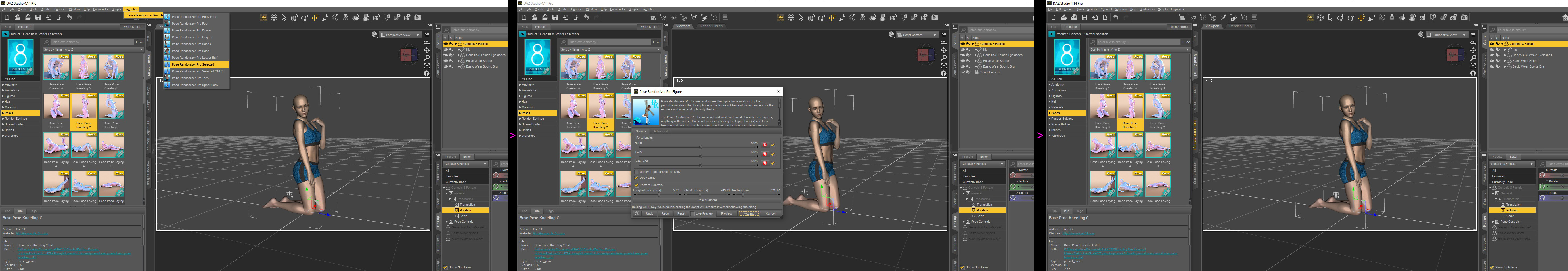Click the Preview button in the dialog

point(727,213)
